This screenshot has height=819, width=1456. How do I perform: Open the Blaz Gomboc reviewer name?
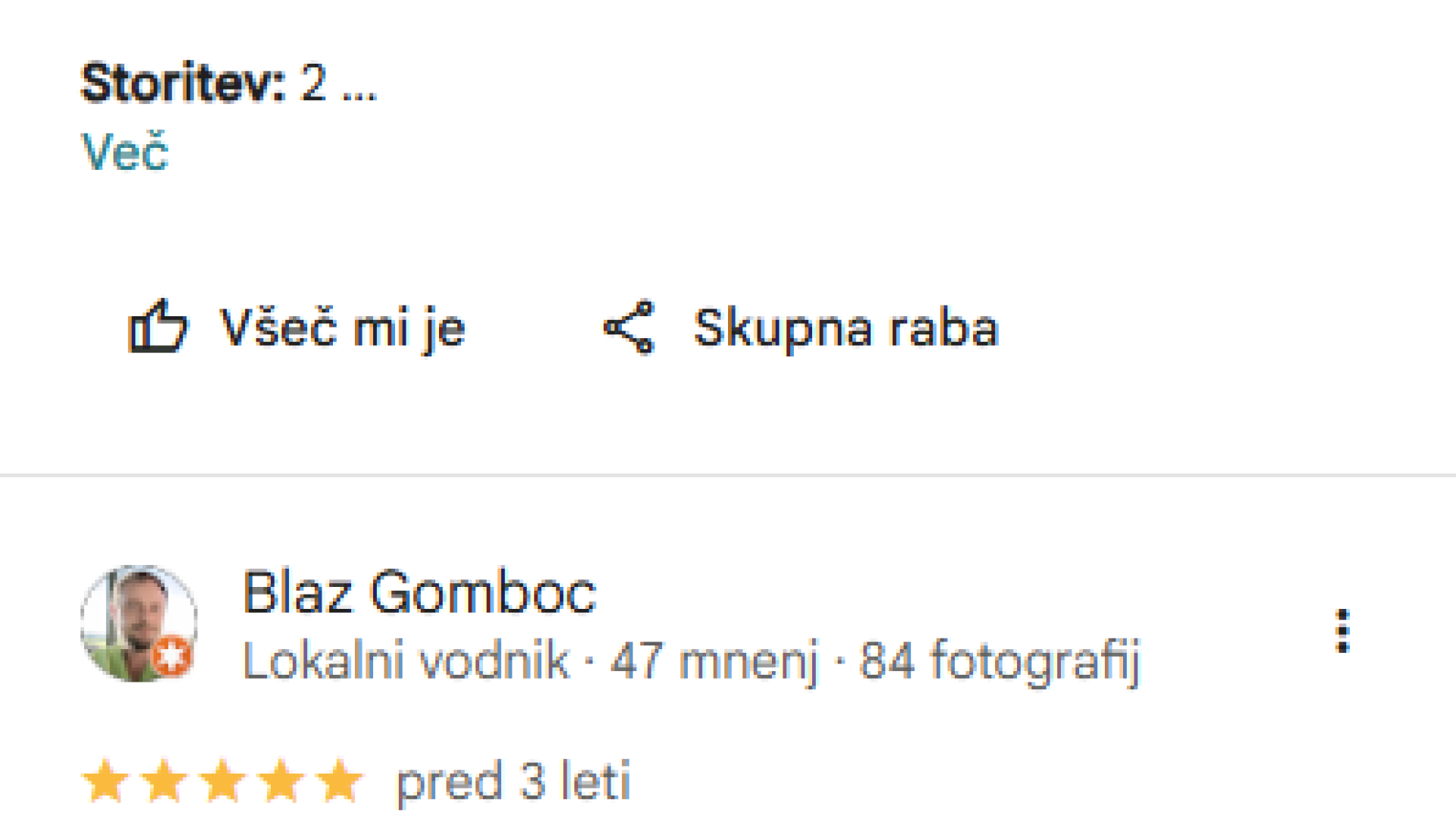tap(419, 592)
